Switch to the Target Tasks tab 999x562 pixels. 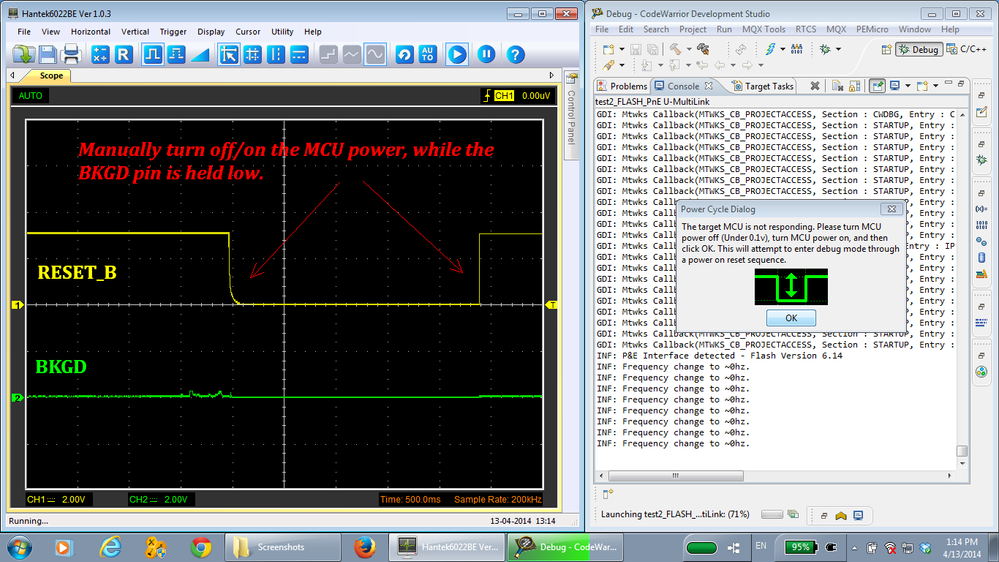pos(763,86)
